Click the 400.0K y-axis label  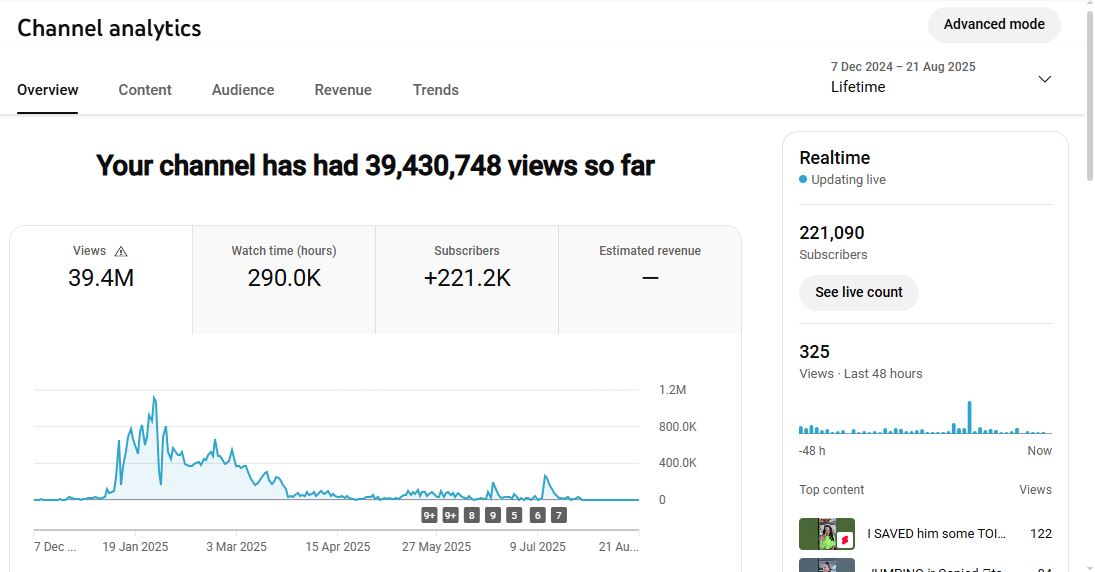tap(677, 463)
